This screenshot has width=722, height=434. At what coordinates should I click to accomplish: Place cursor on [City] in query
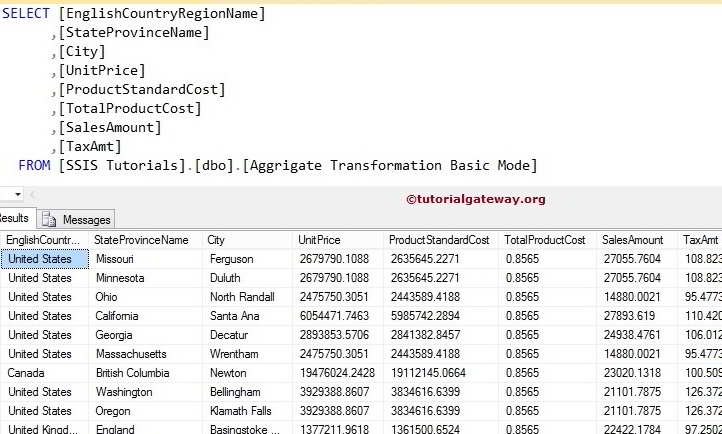(x=82, y=52)
